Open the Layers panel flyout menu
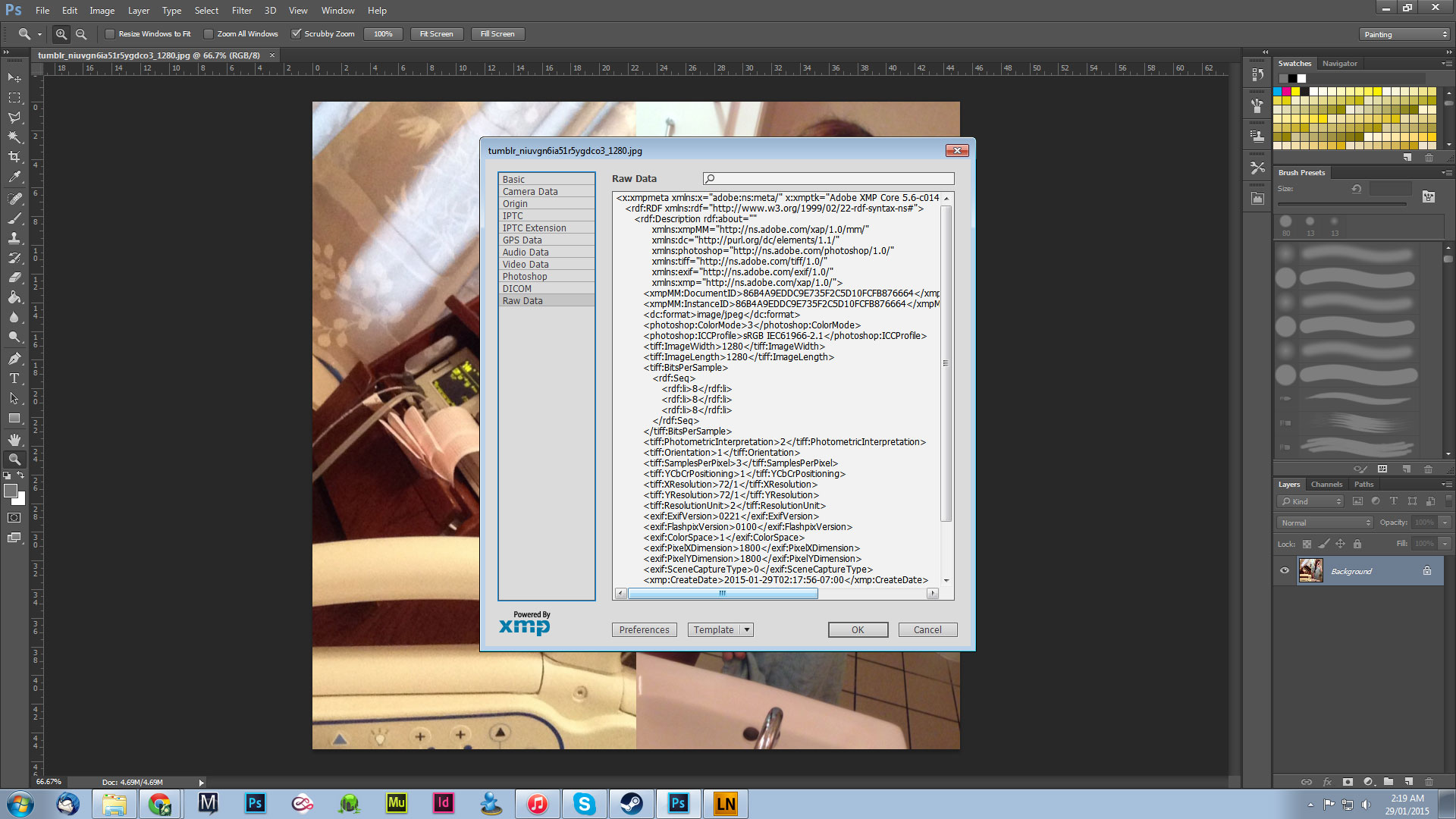 point(1446,485)
